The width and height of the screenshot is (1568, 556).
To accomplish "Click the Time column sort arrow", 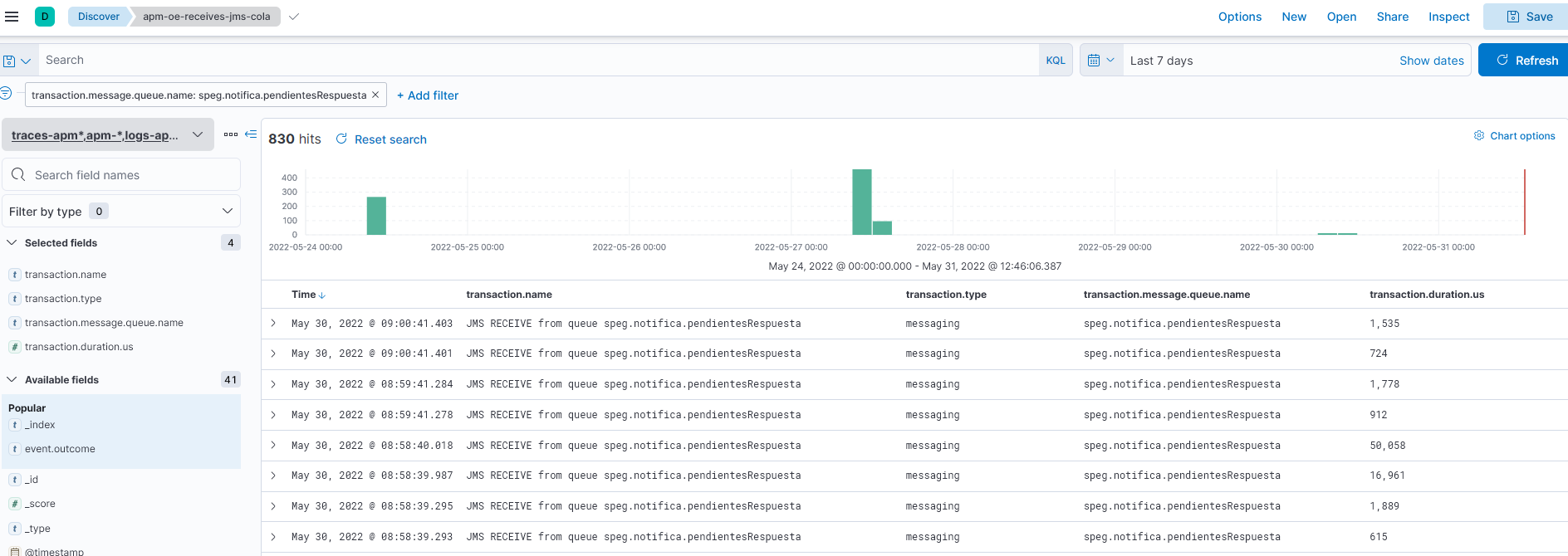I will [322, 295].
